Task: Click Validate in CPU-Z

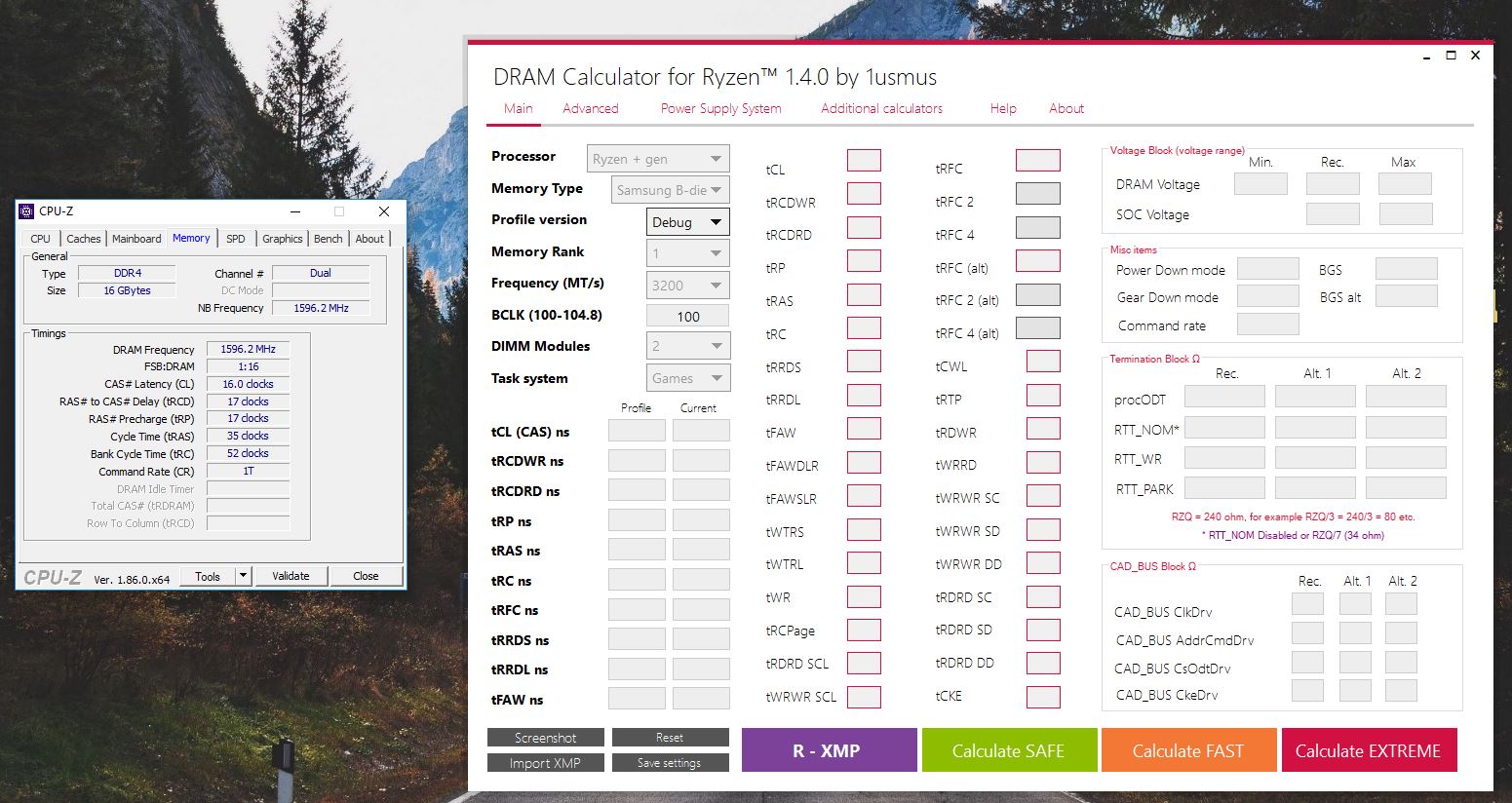Action: 291,576
